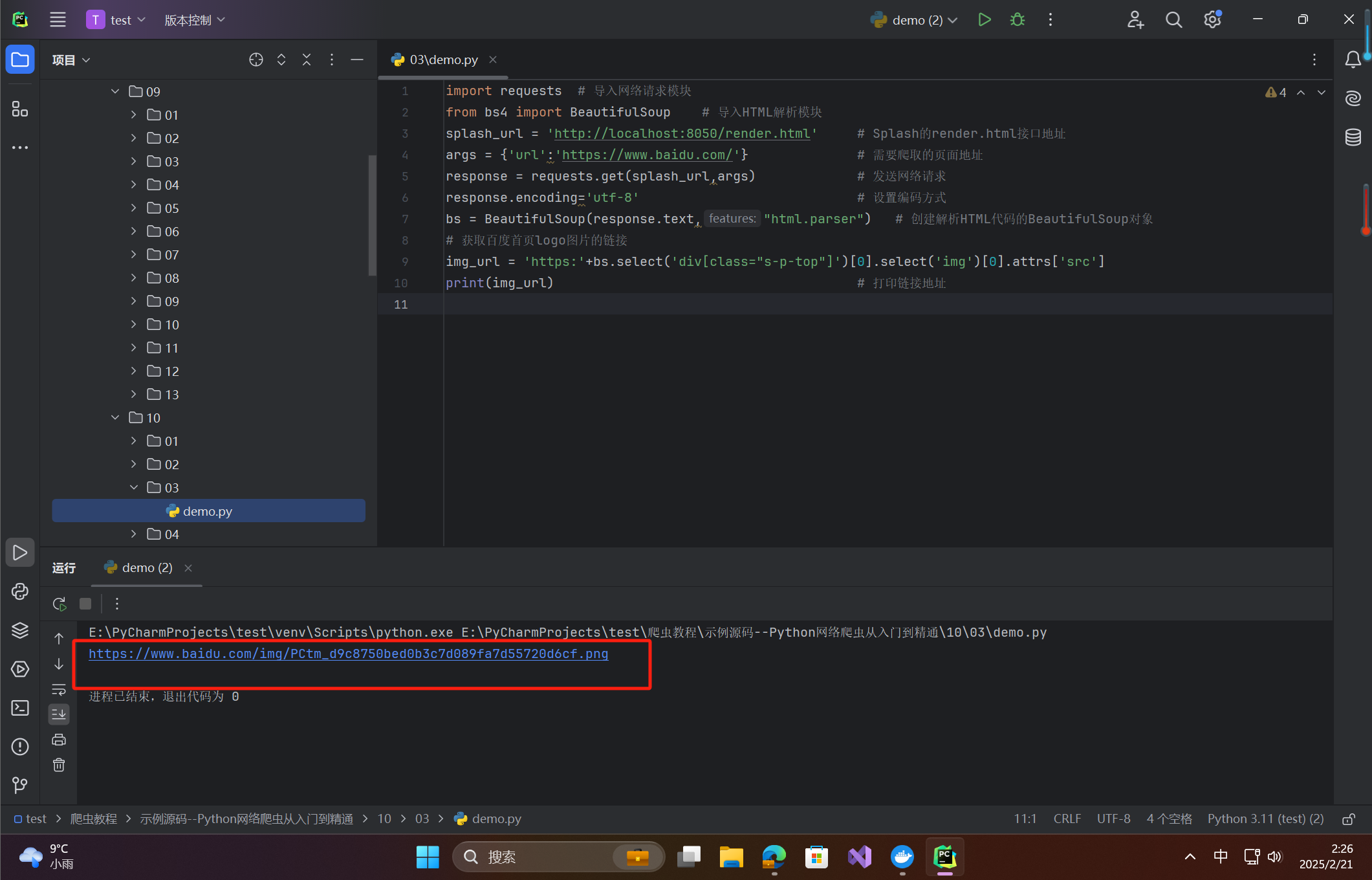The image size is (1372, 880).
Task: Open Python Packages tool window
Action: point(20,630)
